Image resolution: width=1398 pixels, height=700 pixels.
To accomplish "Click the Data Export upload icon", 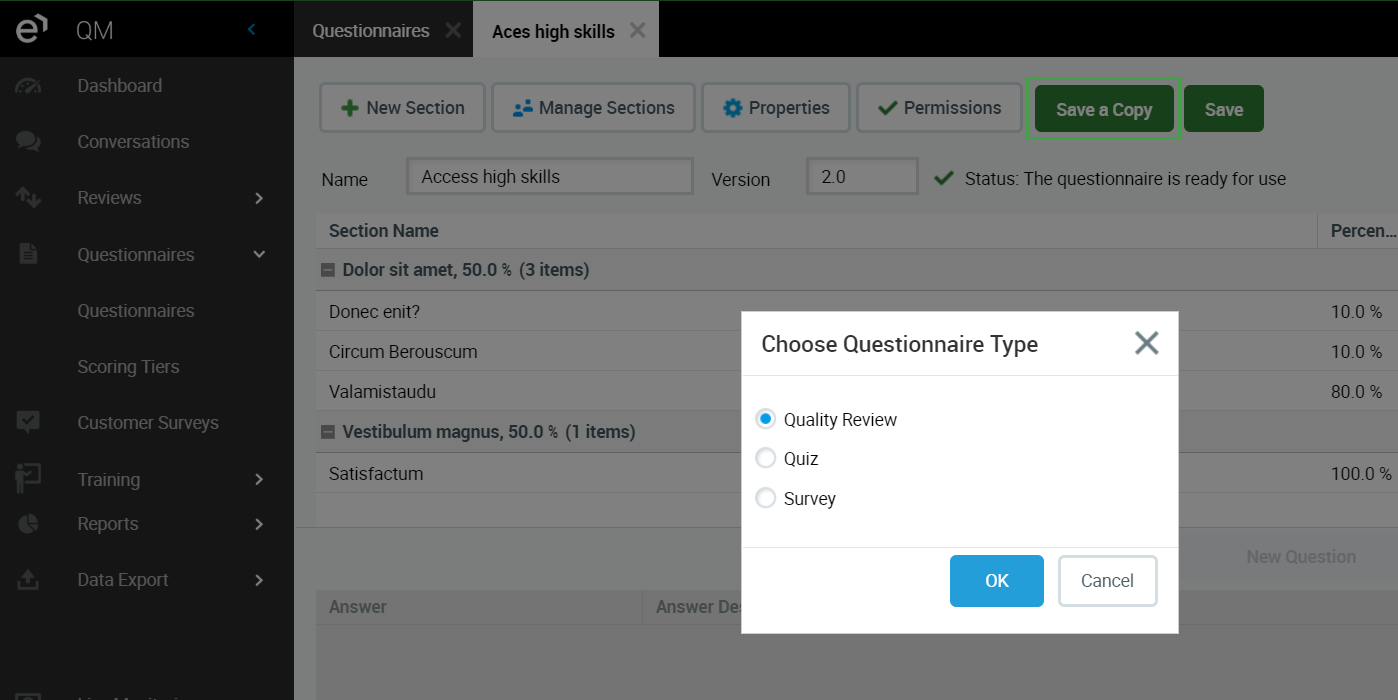I will [28, 580].
